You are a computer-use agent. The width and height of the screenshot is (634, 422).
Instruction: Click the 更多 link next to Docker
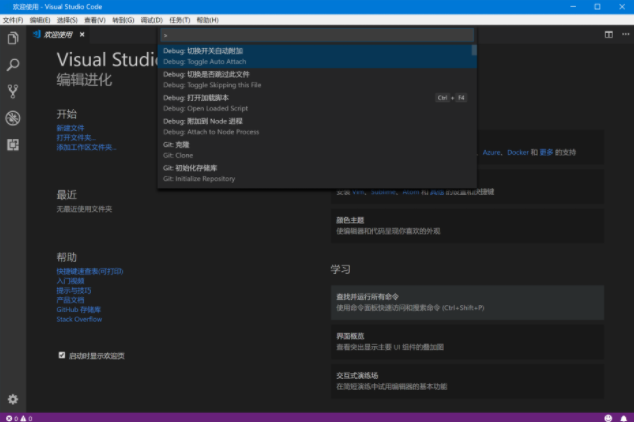click(x=546, y=152)
